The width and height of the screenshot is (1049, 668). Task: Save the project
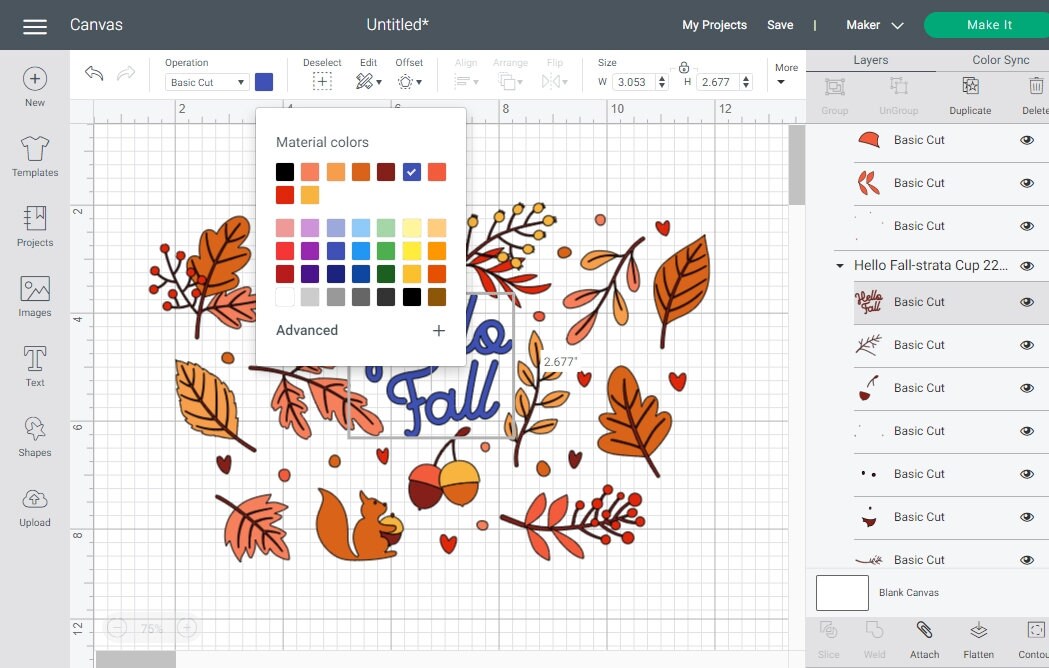[x=780, y=24]
